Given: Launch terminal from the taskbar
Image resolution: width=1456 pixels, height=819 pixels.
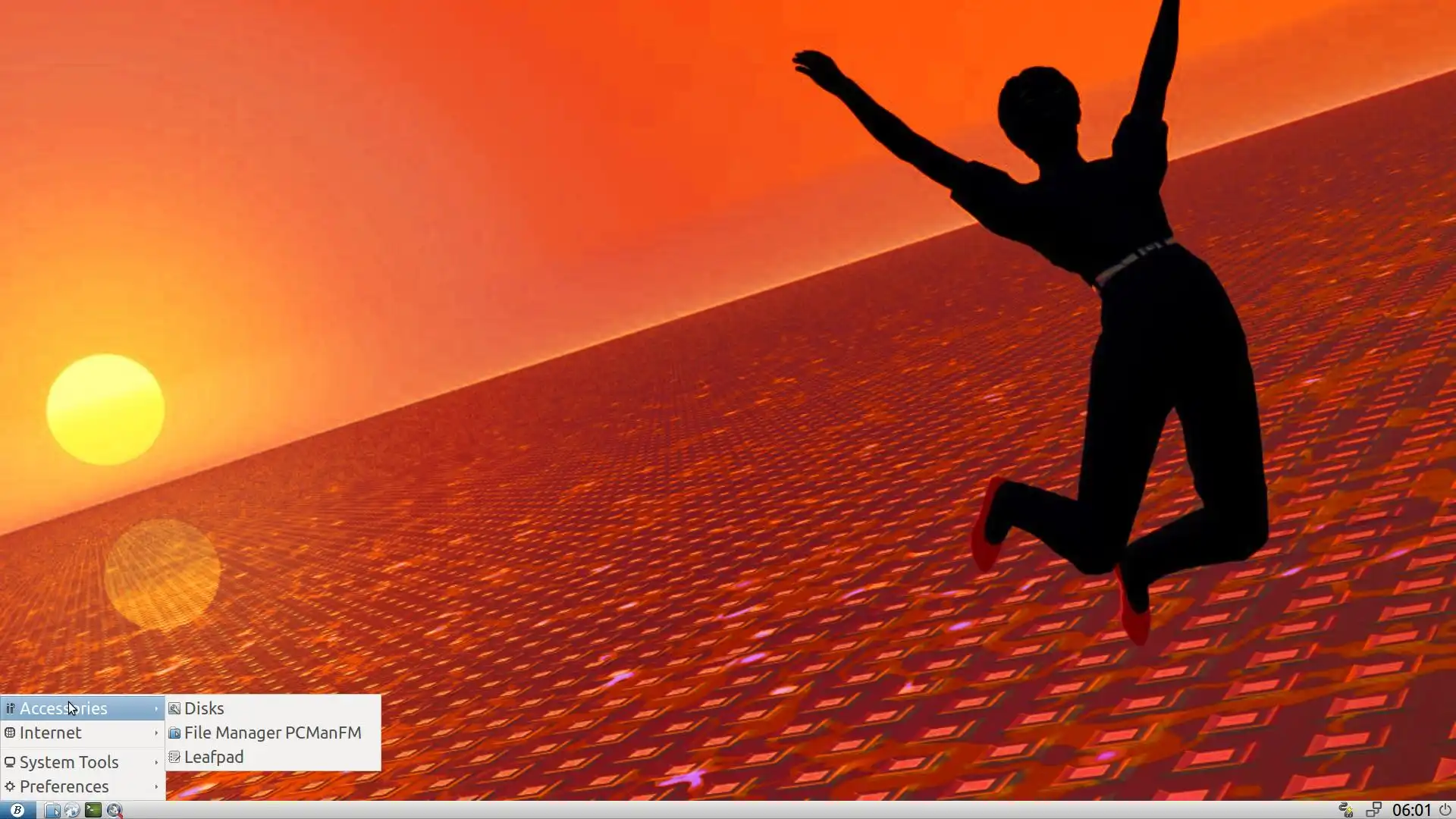Looking at the screenshot, I should [x=93, y=810].
